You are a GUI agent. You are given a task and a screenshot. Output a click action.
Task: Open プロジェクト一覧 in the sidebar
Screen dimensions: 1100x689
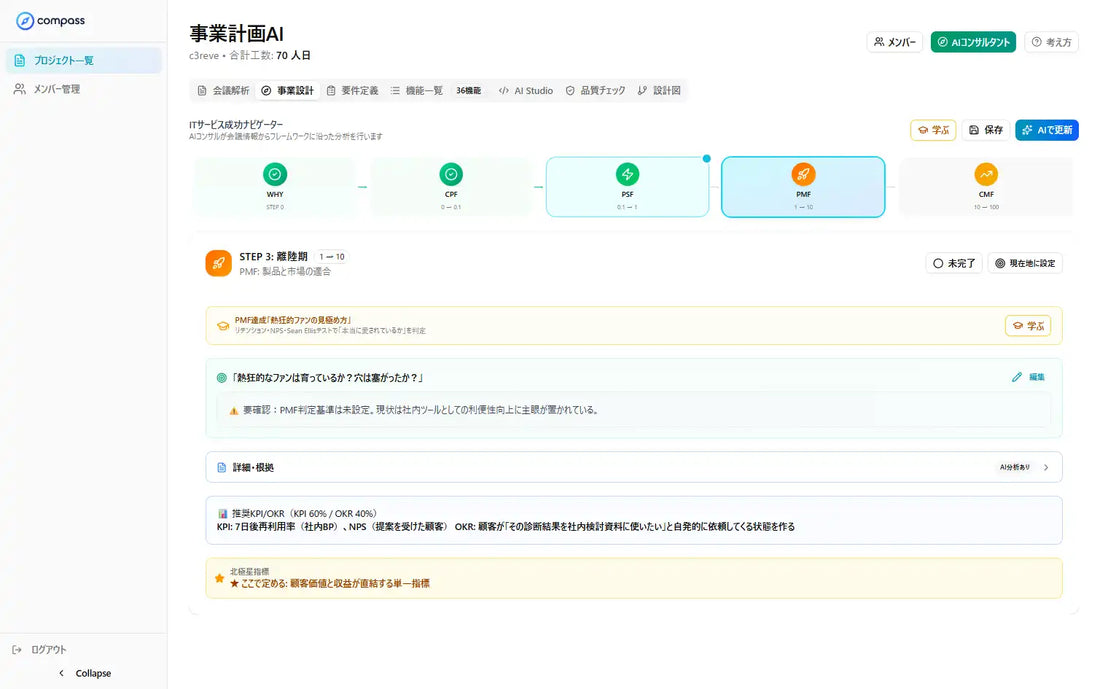click(x=83, y=60)
